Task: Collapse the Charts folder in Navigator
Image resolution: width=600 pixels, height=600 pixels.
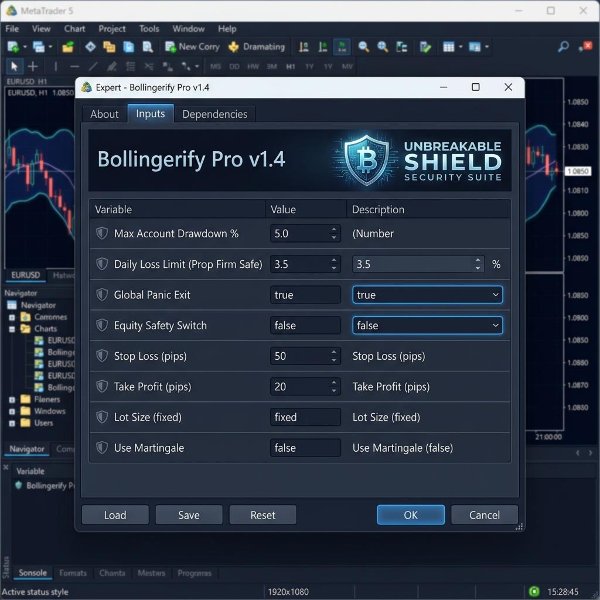Action: (12, 329)
